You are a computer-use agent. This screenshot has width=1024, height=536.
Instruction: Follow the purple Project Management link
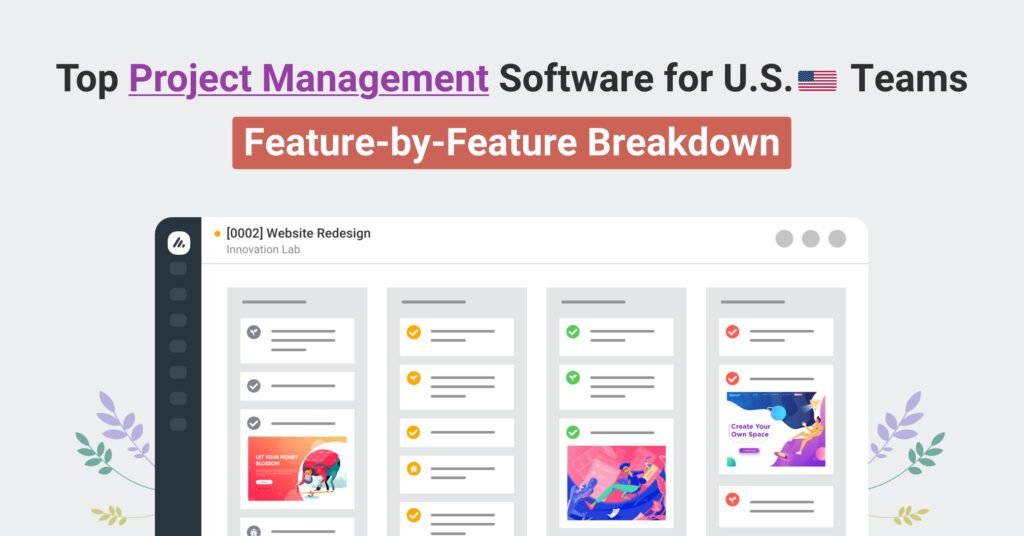pos(308,78)
